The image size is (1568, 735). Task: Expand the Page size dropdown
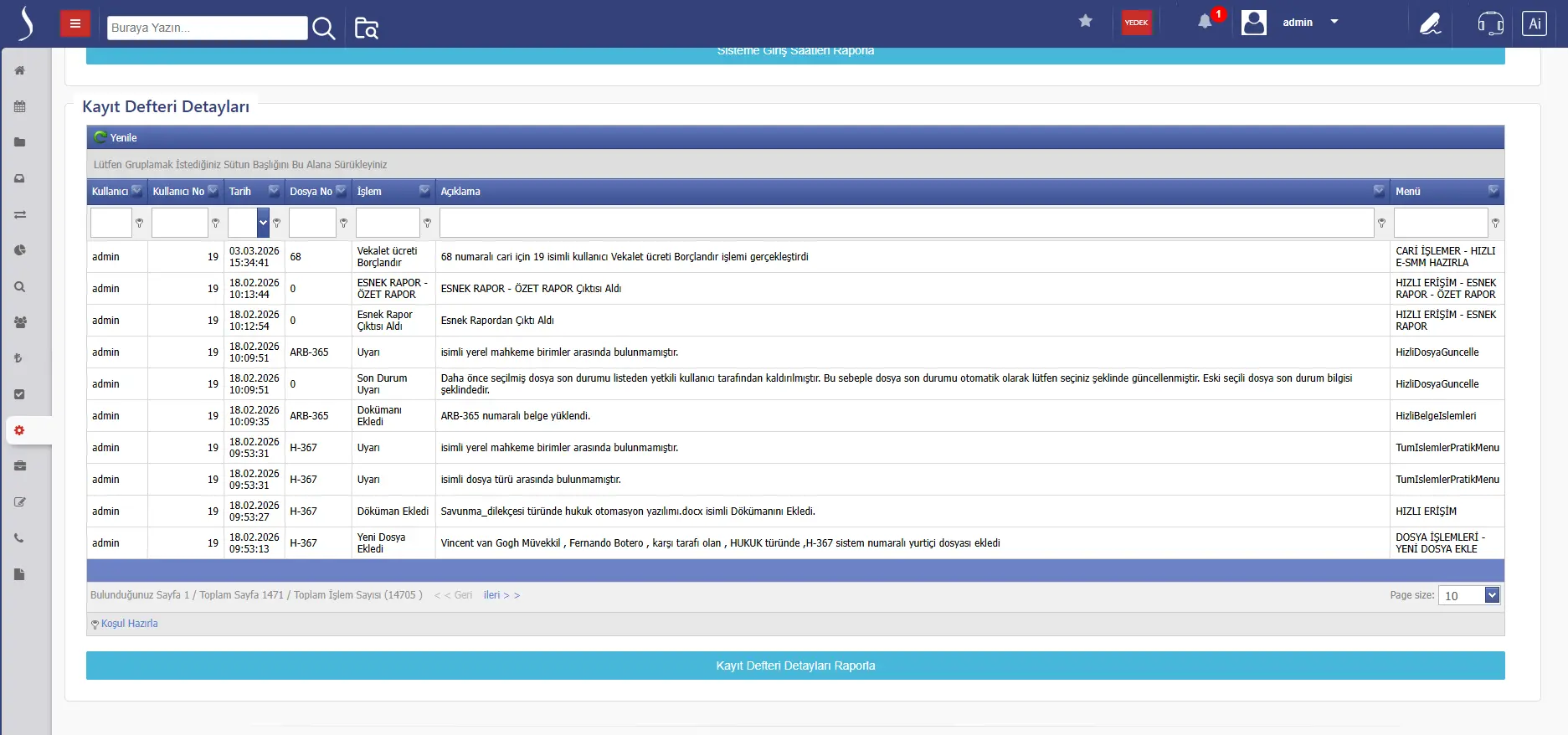click(x=1491, y=595)
